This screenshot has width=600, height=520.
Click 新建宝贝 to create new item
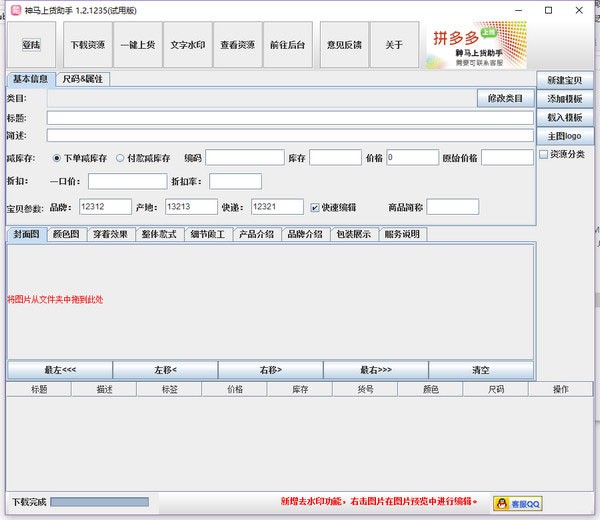[565, 80]
